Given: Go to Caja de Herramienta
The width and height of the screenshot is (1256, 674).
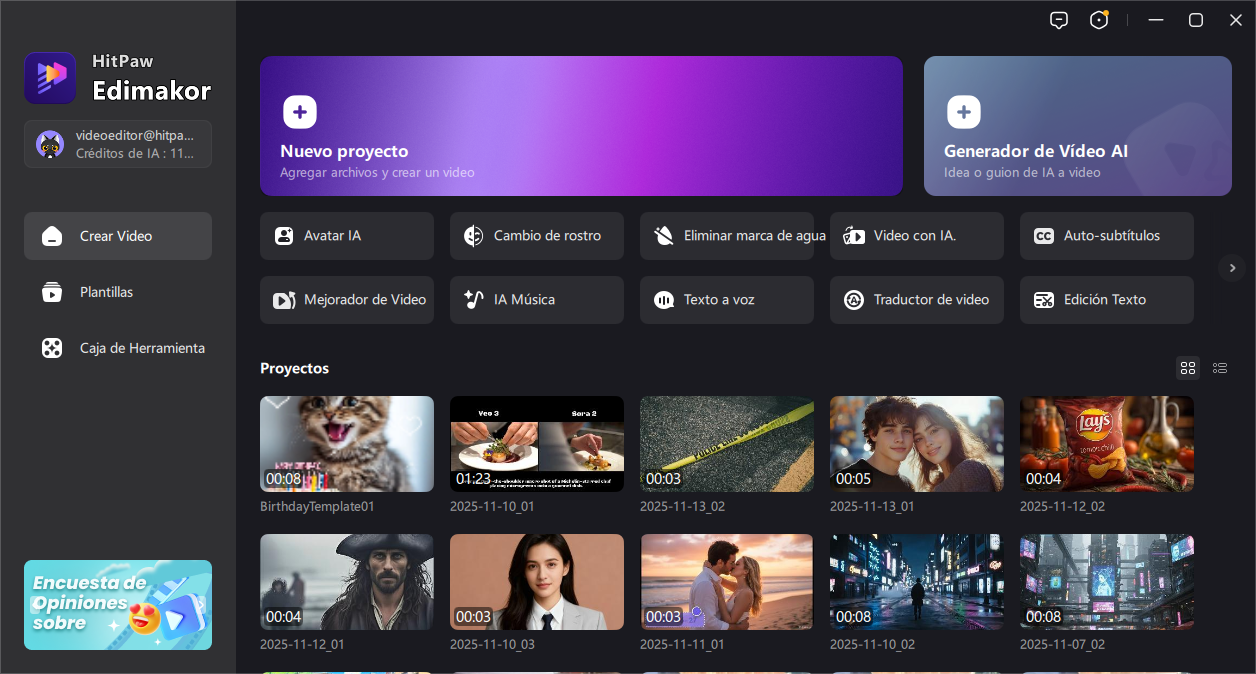Looking at the screenshot, I should tap(117, 348).
